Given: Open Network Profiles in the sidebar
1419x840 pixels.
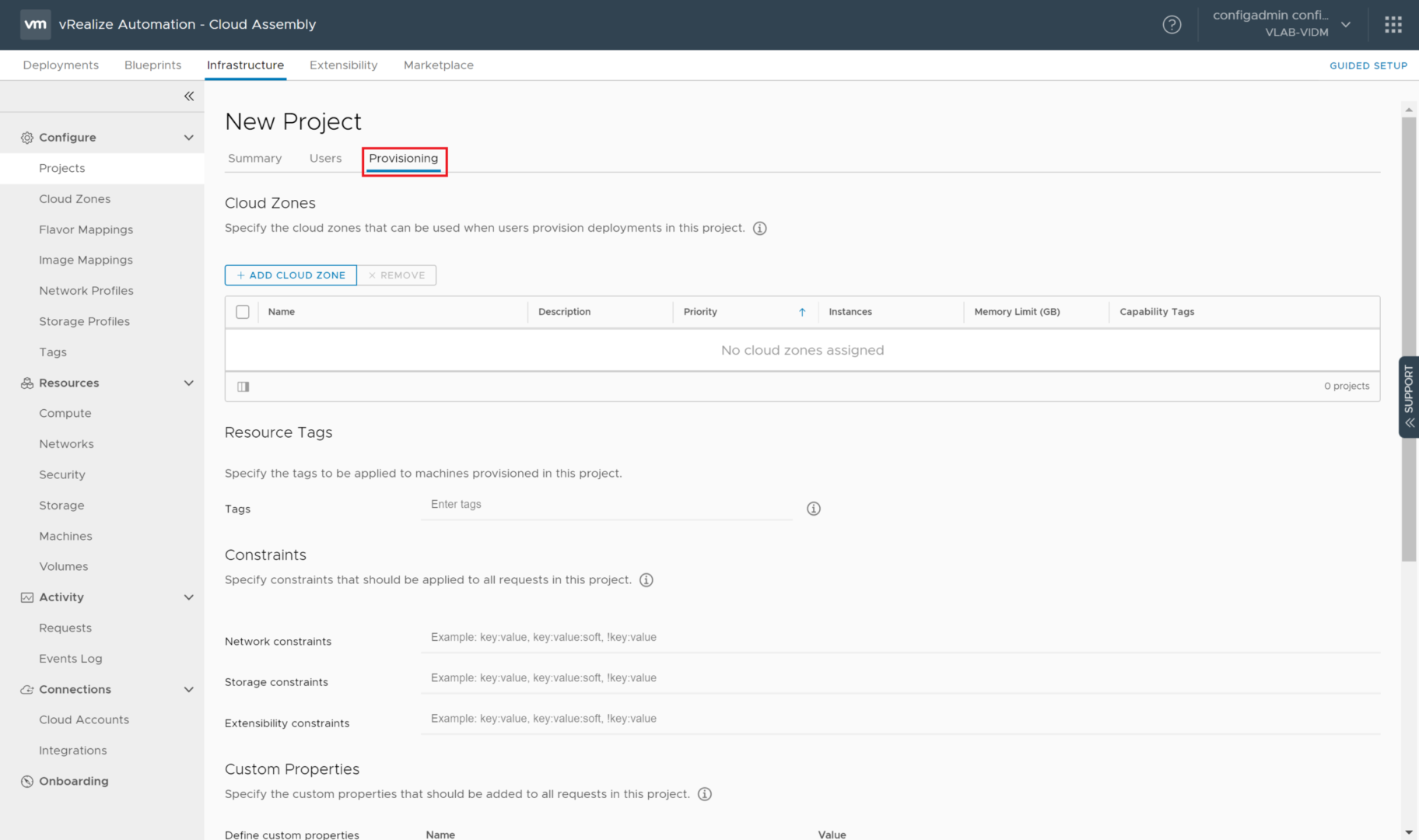Looking at the screenshot, I should [86, 291].
